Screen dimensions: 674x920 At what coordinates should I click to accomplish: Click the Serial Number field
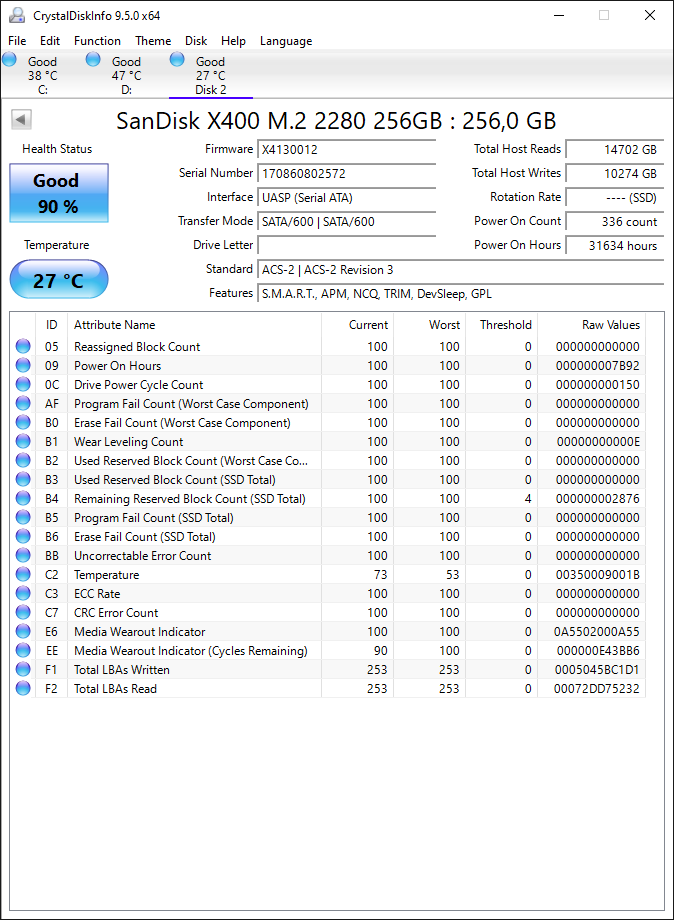click(347, 173)
